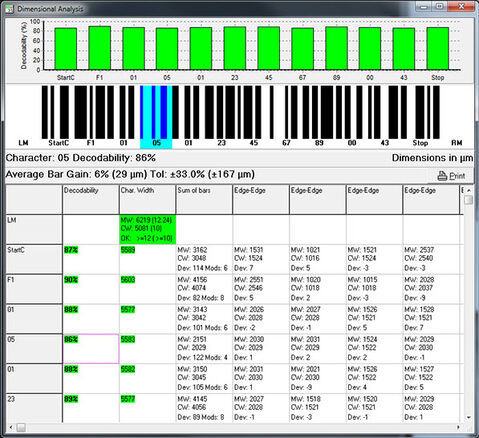Click the cell with Dev: 114 Mods: 6
The width and height of the screenshot is (479, 438).
point(204,259)
